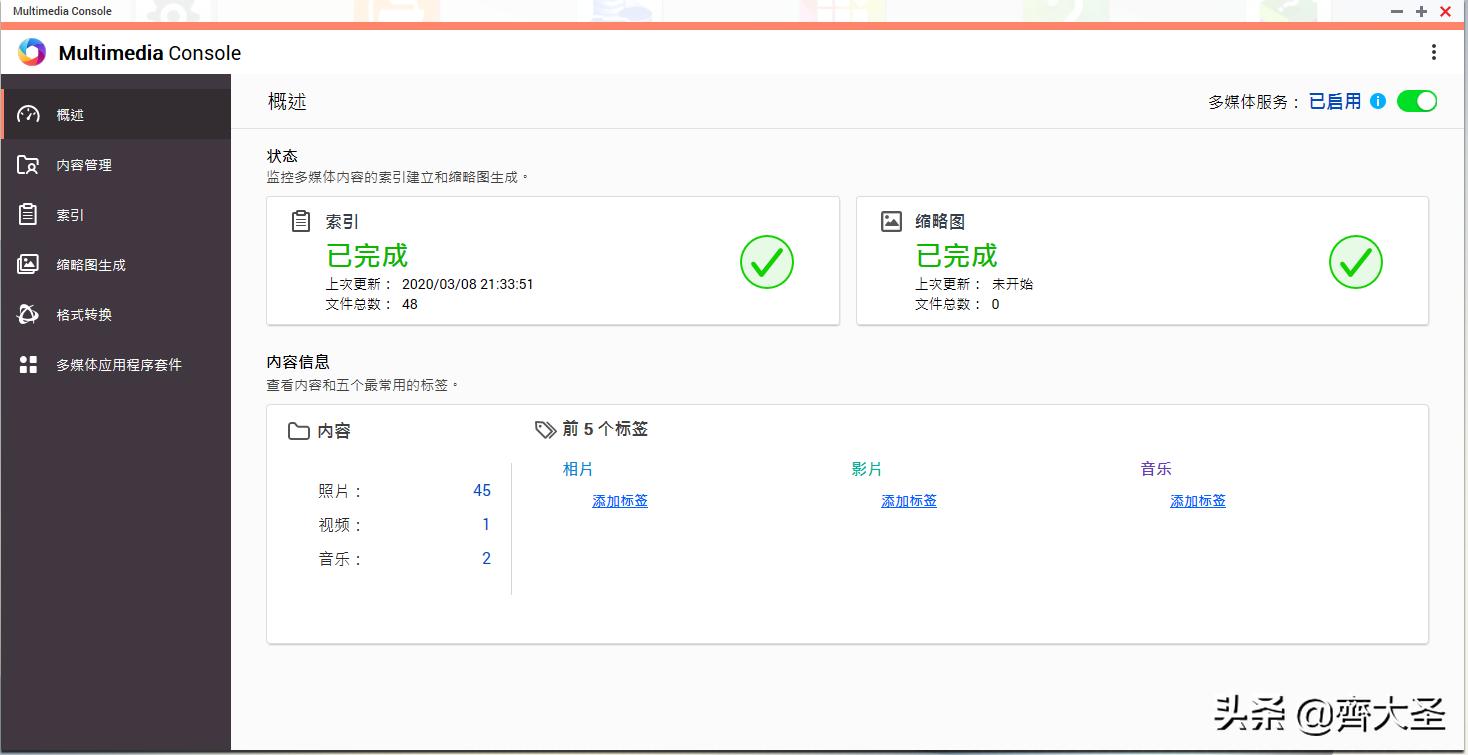
Task: Click 添加标签 under 影片
Action: (908, 501)
